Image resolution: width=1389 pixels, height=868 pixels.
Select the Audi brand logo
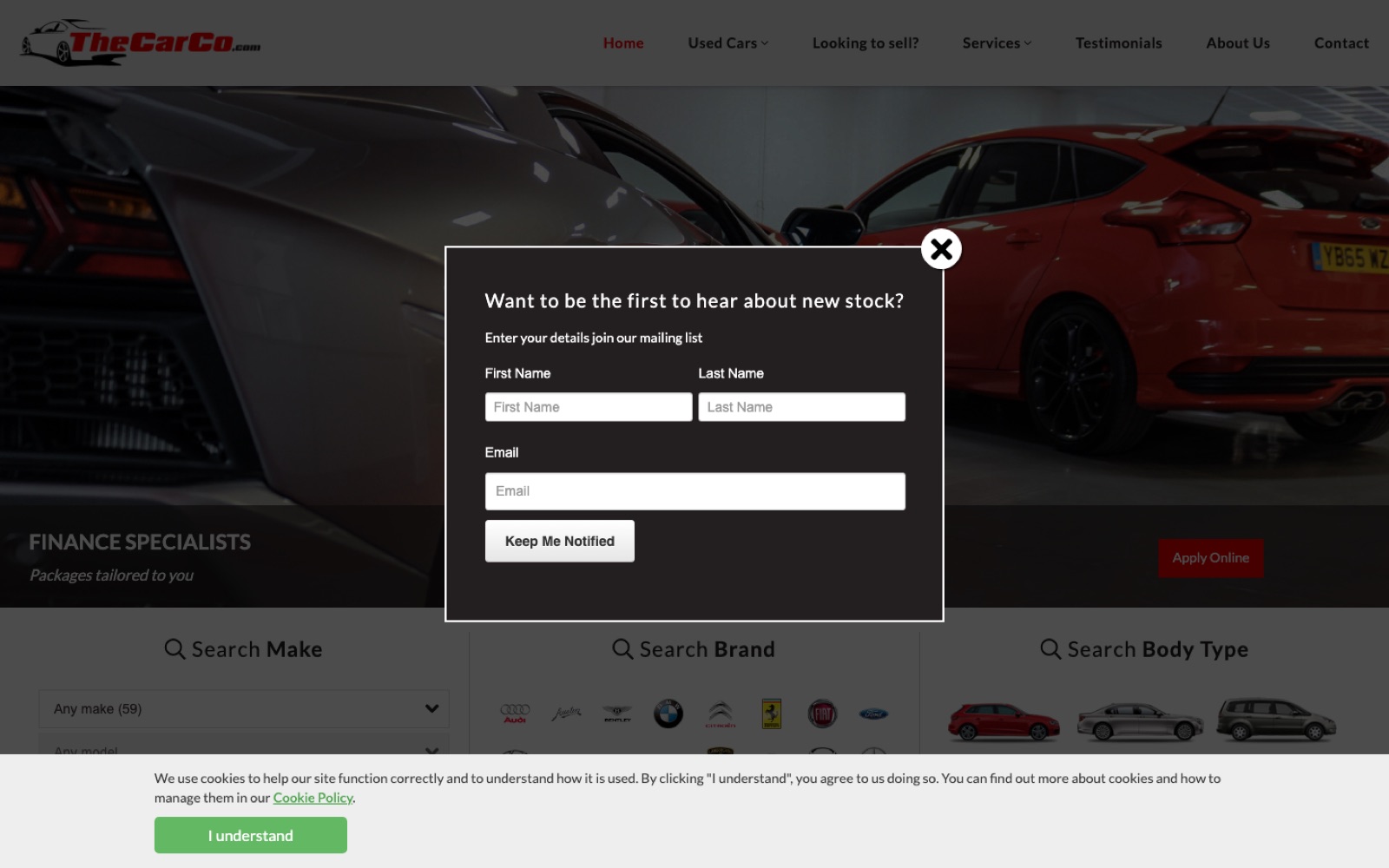click(515, 713)
